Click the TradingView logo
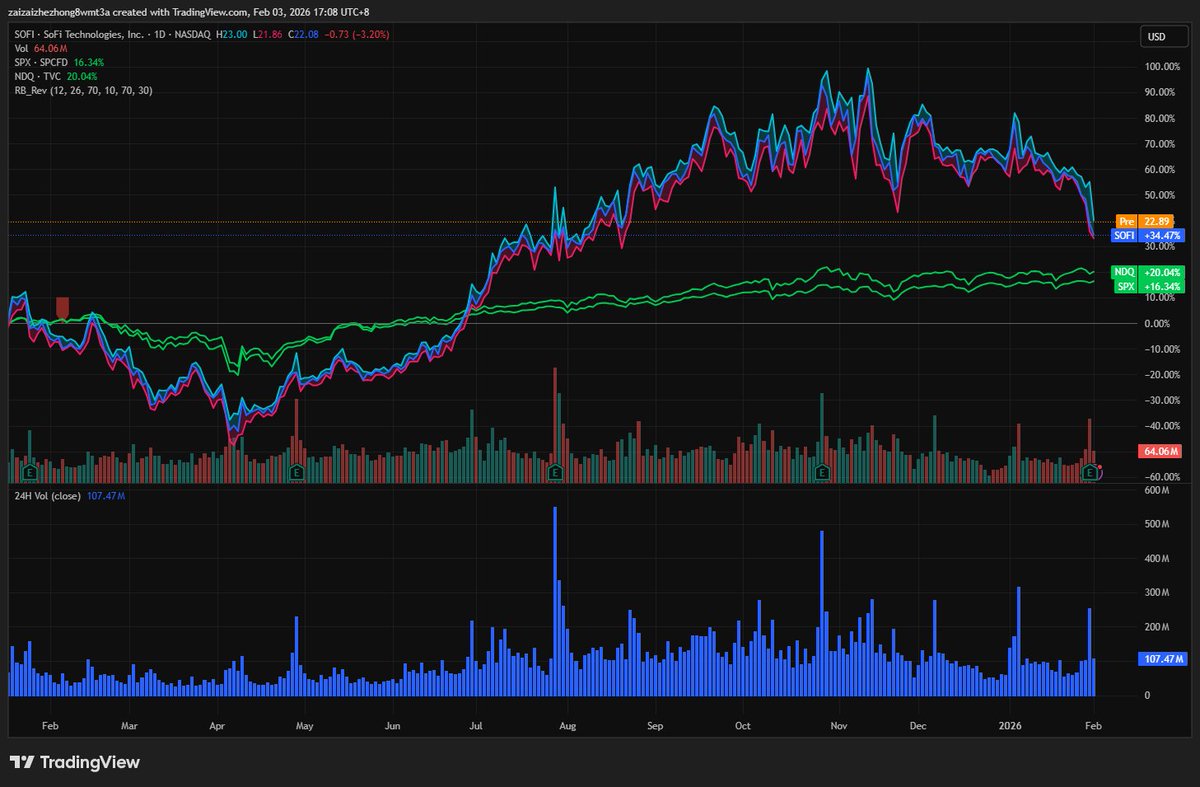This screenshot has width=1200, height=787. tap(75, 763)
